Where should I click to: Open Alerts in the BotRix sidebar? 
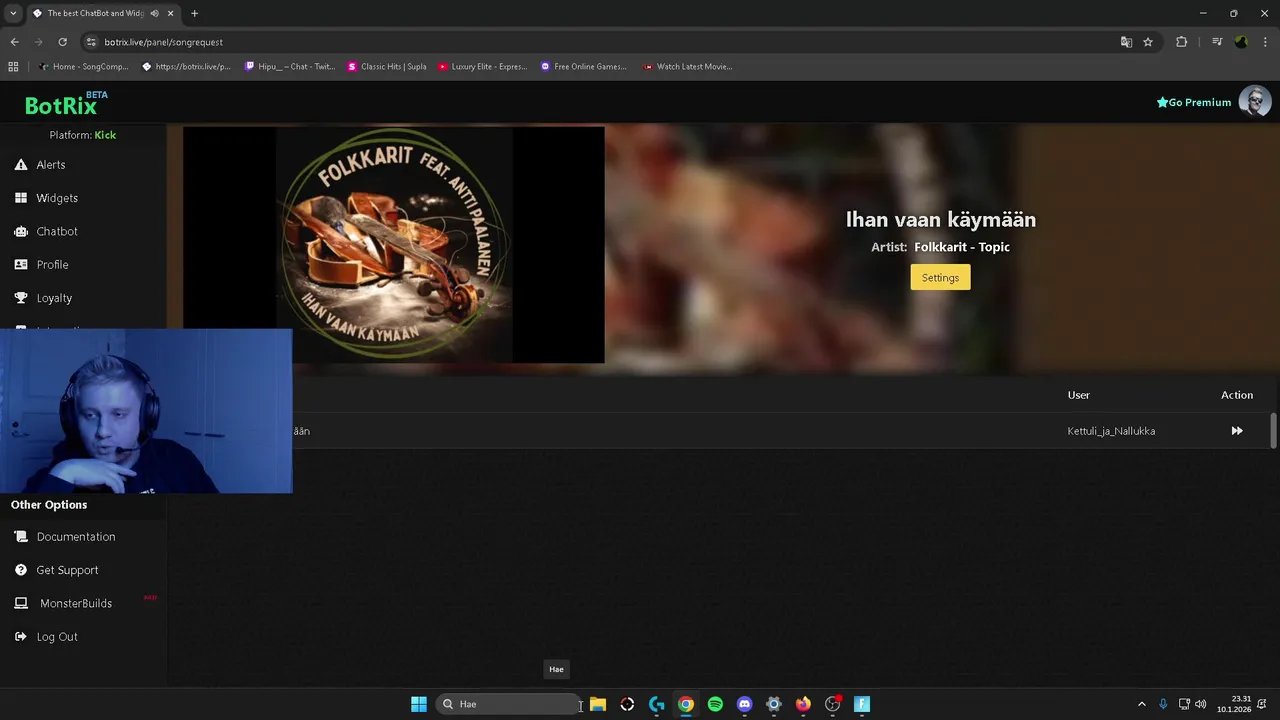tap(50, 165)
